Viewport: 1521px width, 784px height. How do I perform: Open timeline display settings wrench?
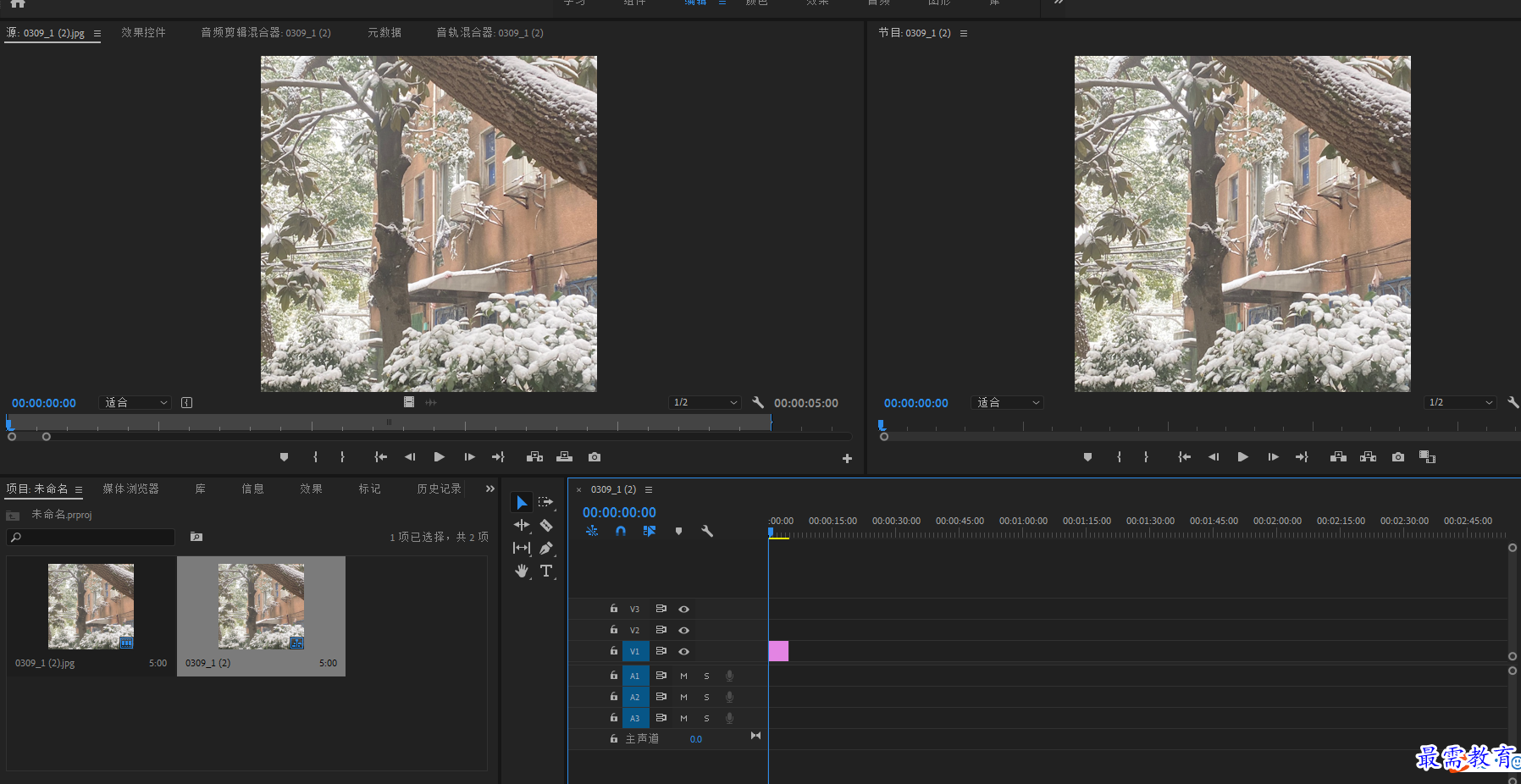[x=707, y=531]
